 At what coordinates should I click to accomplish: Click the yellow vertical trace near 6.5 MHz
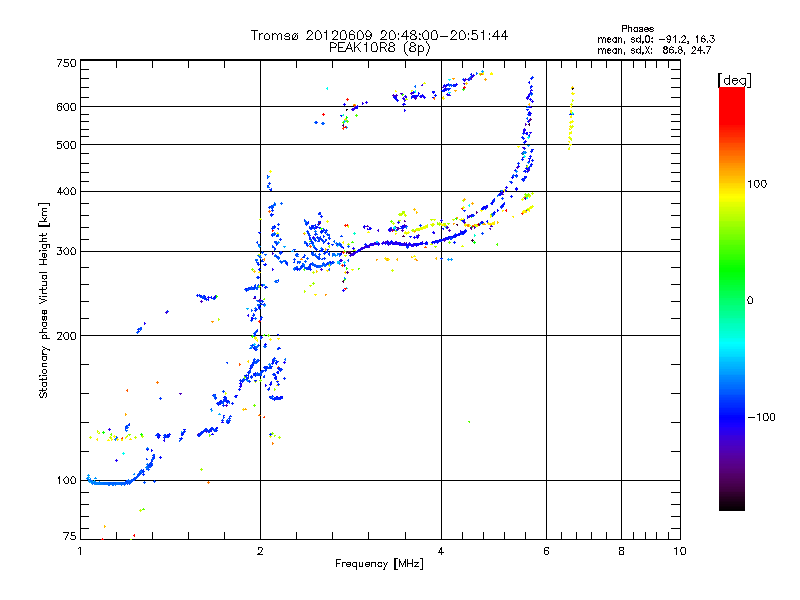point(571,118)
